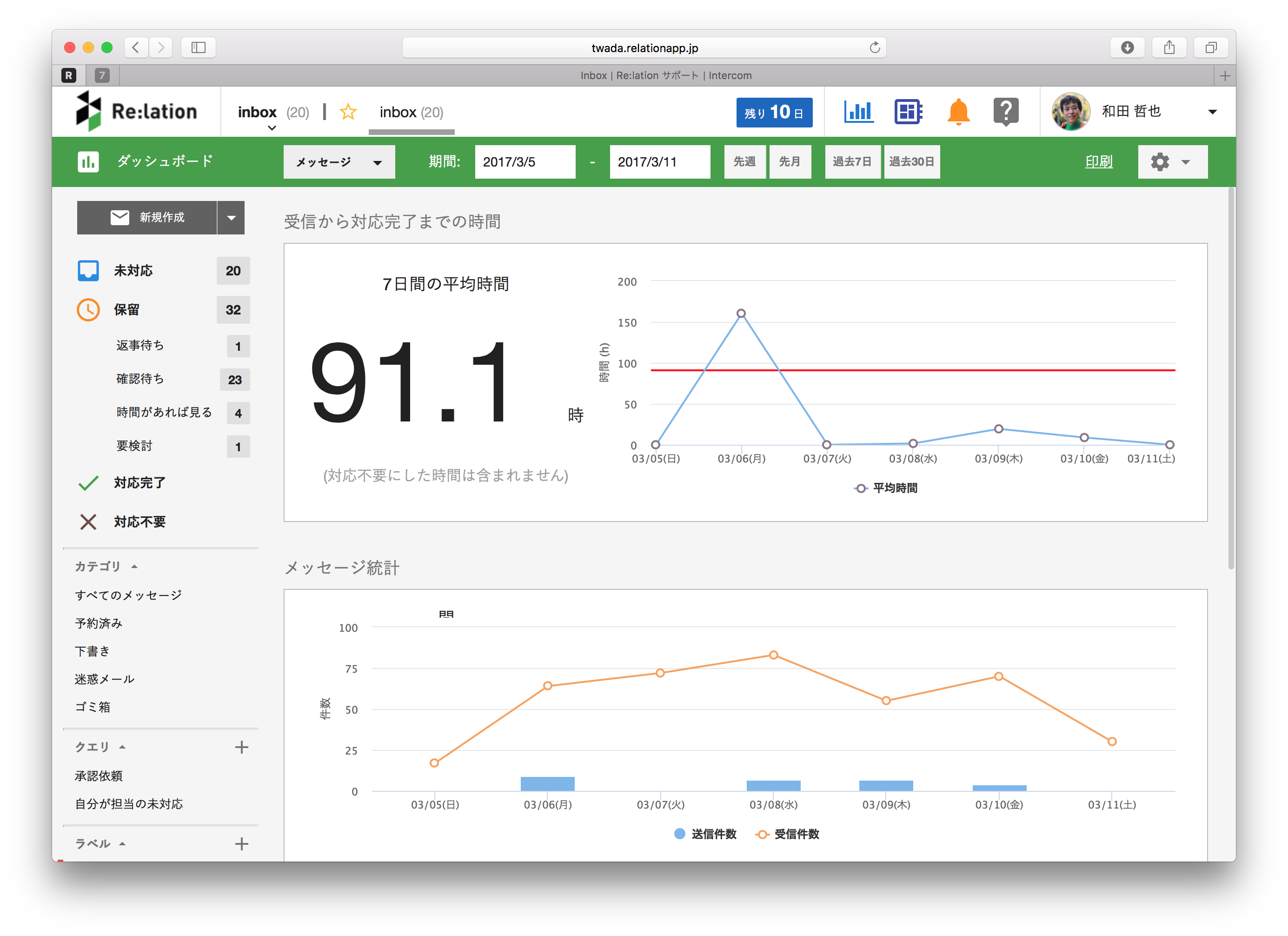
Task: Click the address book grid icon
Action: point(908,111)
